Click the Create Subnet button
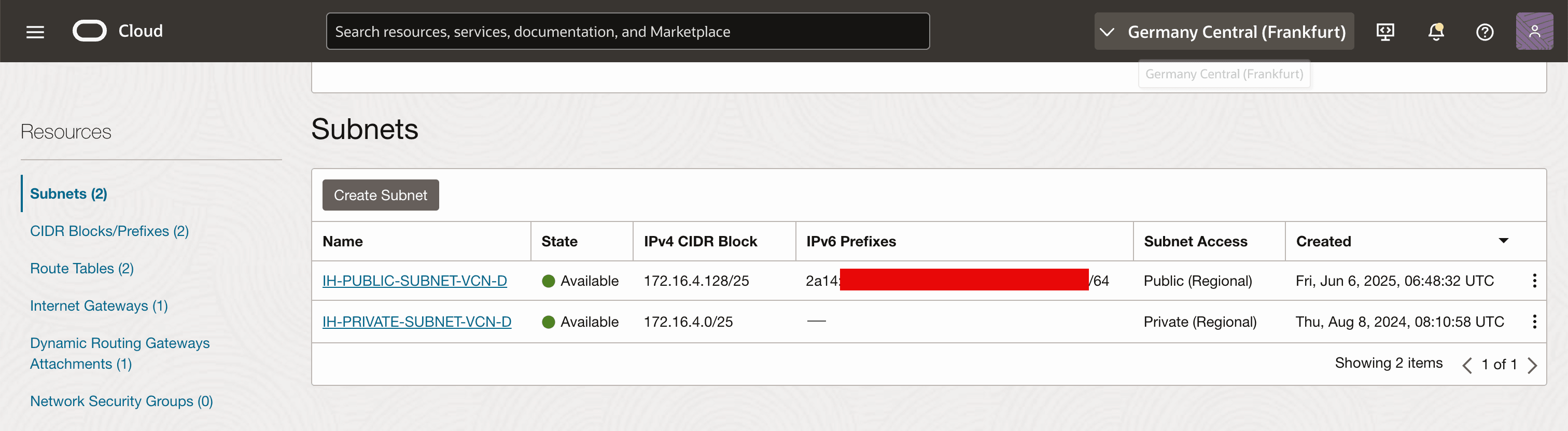The image size is (1568, 431). click(381, 195)
